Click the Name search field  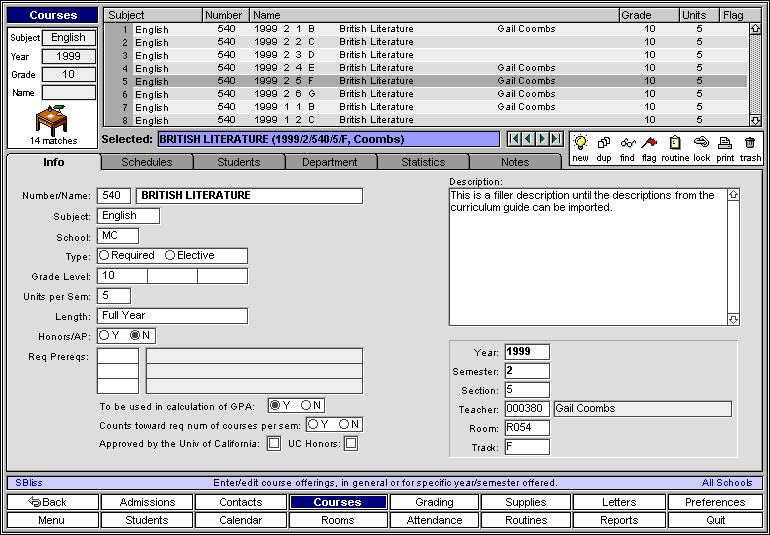(69, 92)
